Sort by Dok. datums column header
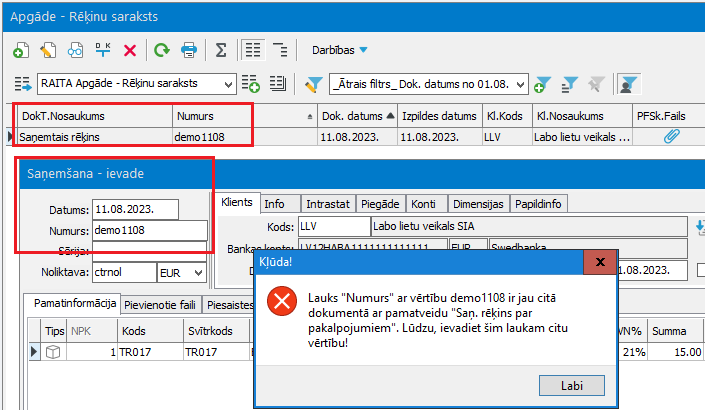This screenshot has height=410, width=705. [x=357, y=116]
